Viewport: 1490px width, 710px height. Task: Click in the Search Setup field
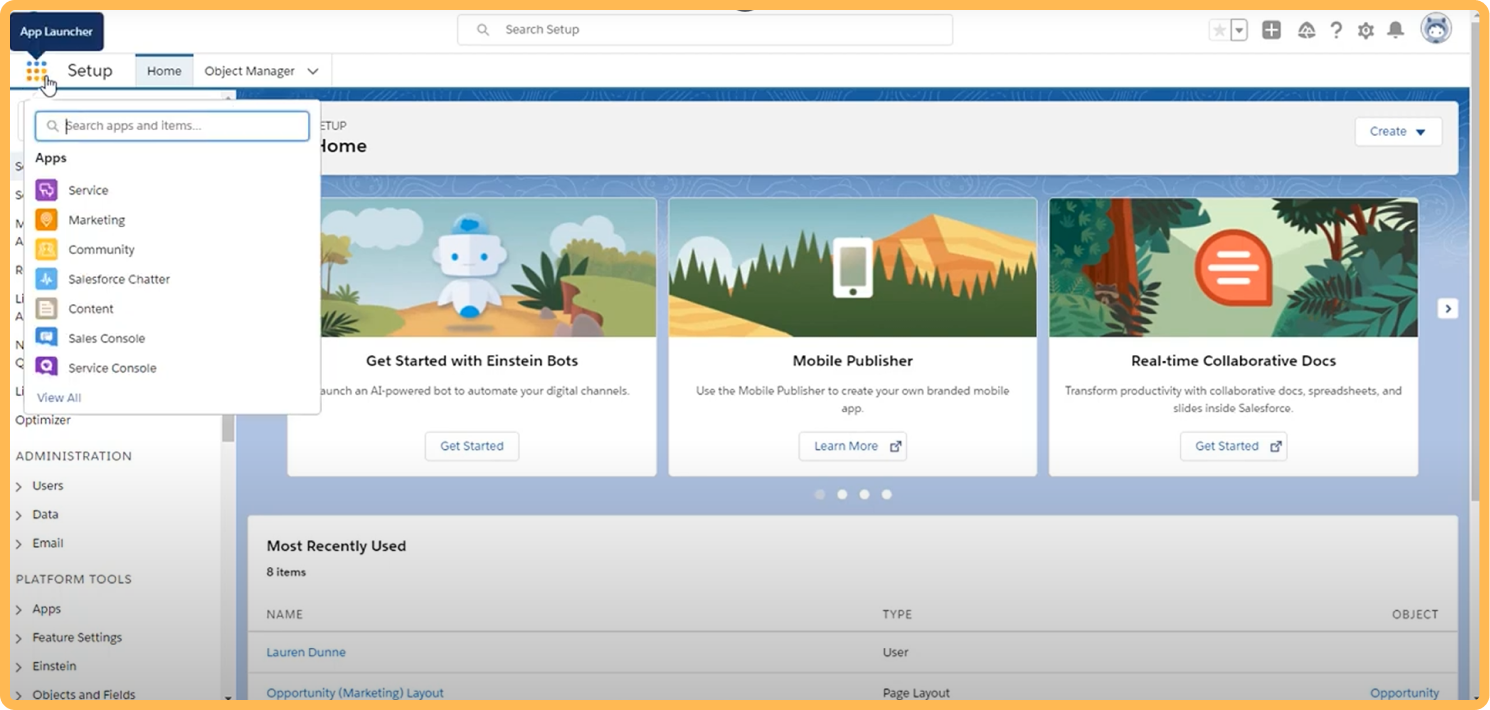705,30
